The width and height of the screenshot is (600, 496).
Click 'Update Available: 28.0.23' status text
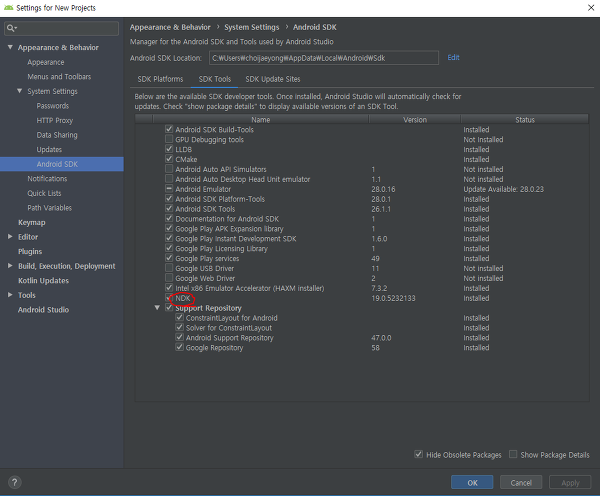[x=503, y=189]
